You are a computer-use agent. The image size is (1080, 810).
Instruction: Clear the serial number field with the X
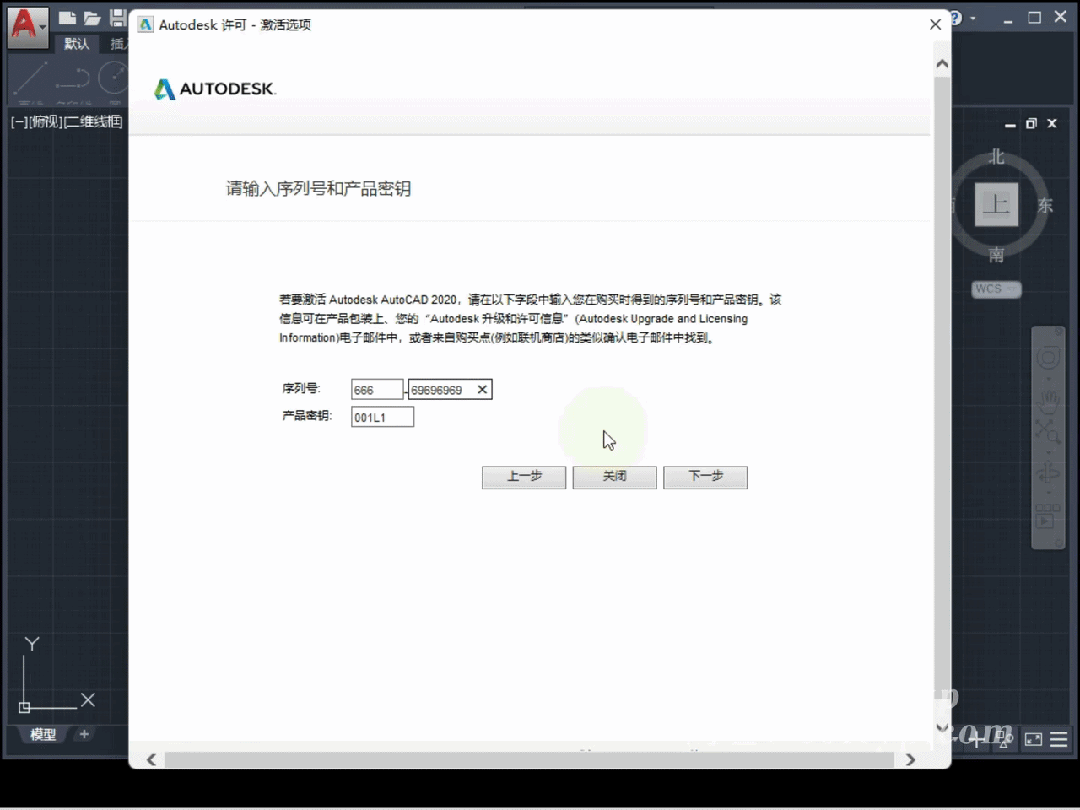482,390
